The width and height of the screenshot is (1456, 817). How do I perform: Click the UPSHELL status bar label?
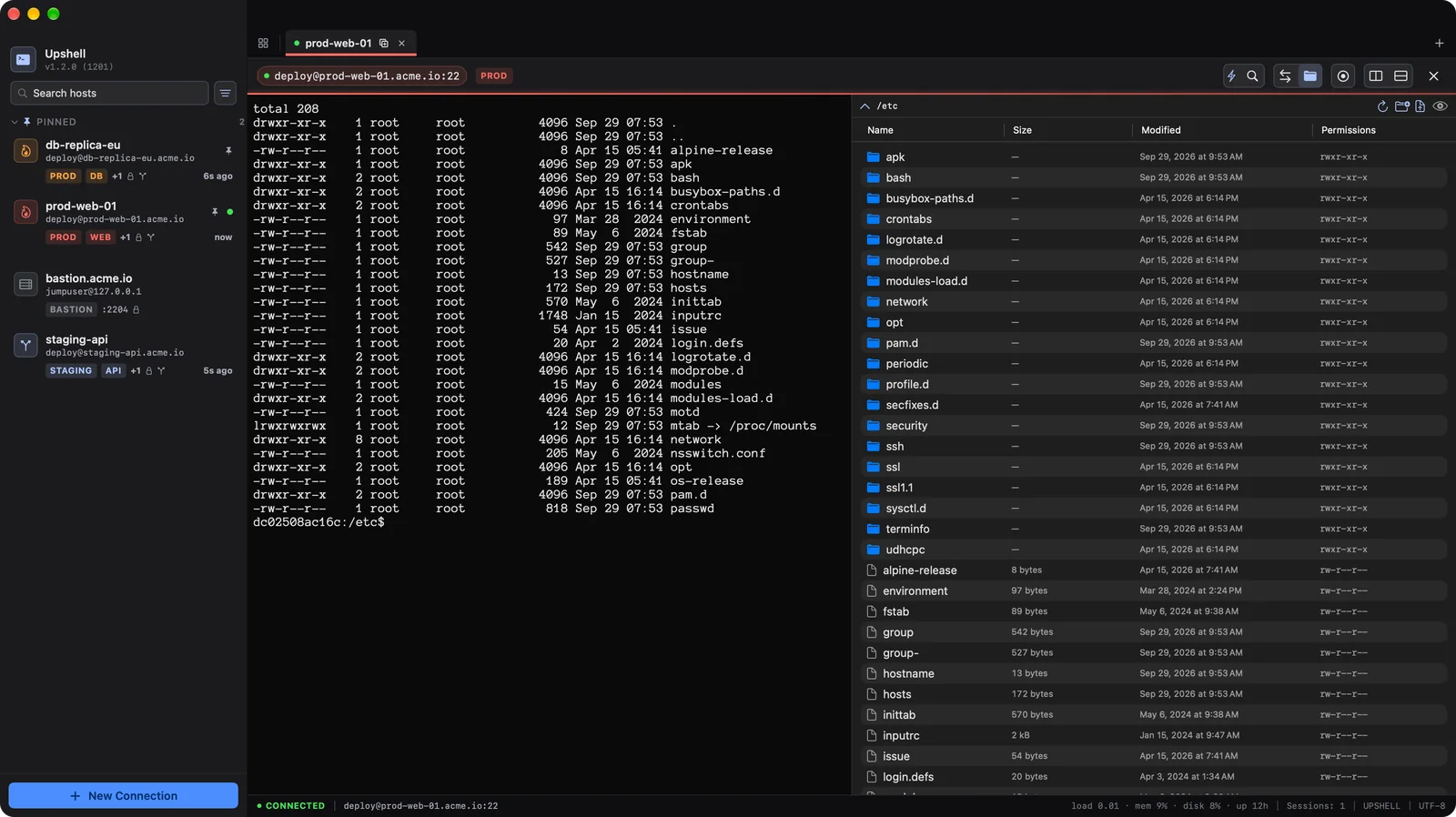pyautogui.click(x=1381, y=806)
